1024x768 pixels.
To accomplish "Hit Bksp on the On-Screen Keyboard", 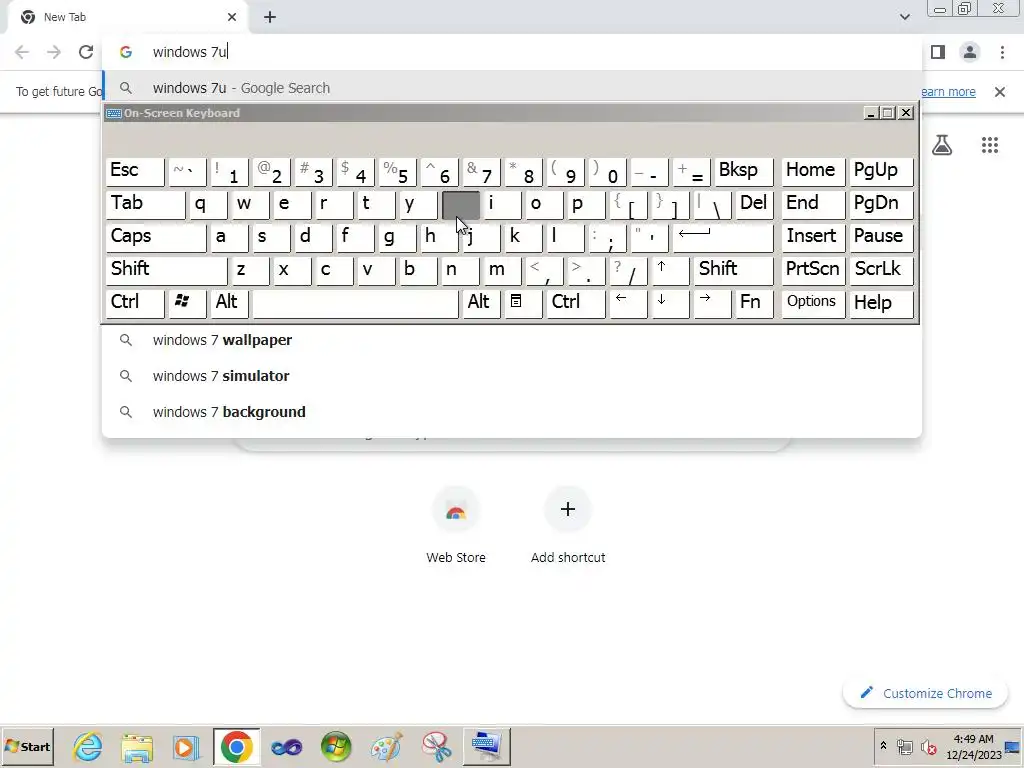I will pyautogui.click(x=744, y=172).
